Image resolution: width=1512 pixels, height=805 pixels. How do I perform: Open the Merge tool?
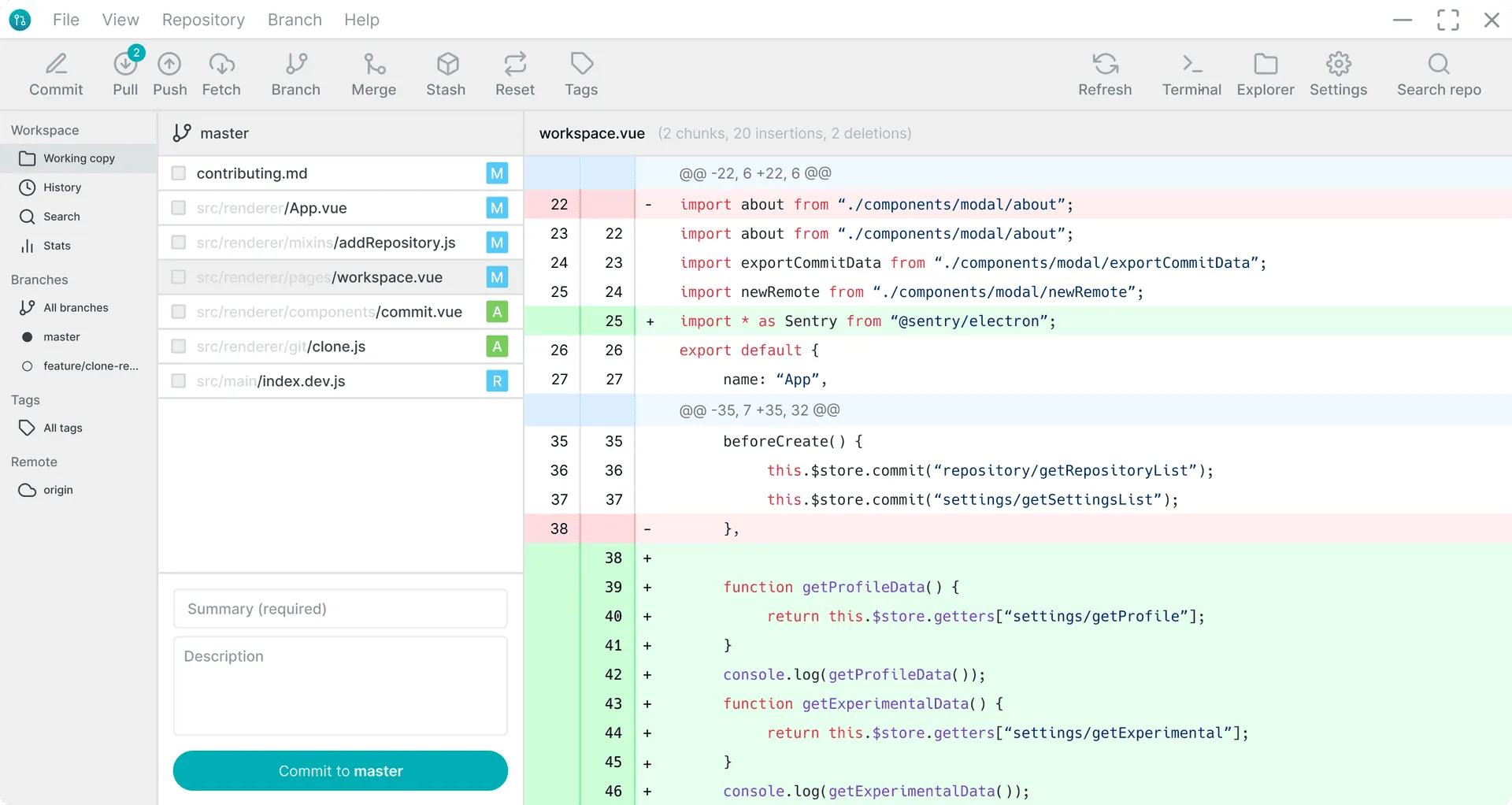coord(373,73)
